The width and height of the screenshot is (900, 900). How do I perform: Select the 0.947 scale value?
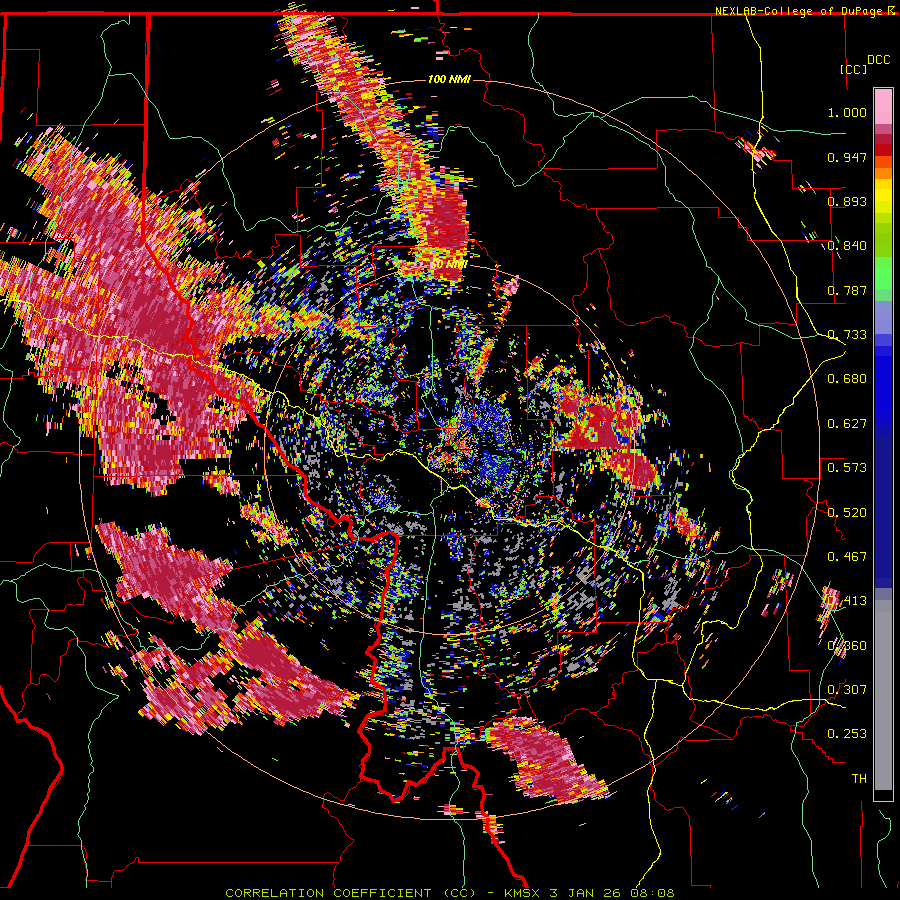click(847, 157)
